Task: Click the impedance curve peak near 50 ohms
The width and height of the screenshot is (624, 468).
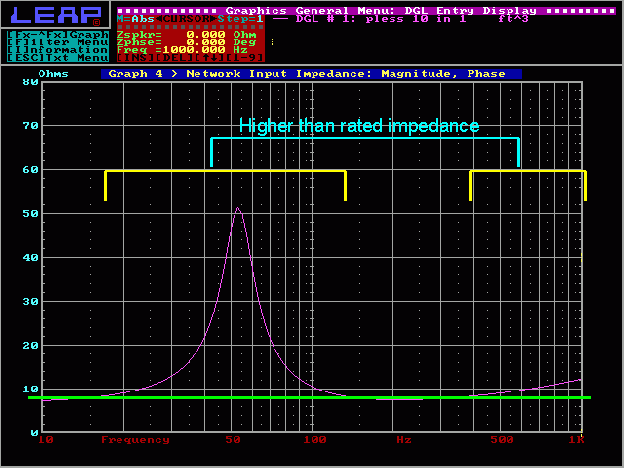Action: pyautogui.click(x=238, y=209)
